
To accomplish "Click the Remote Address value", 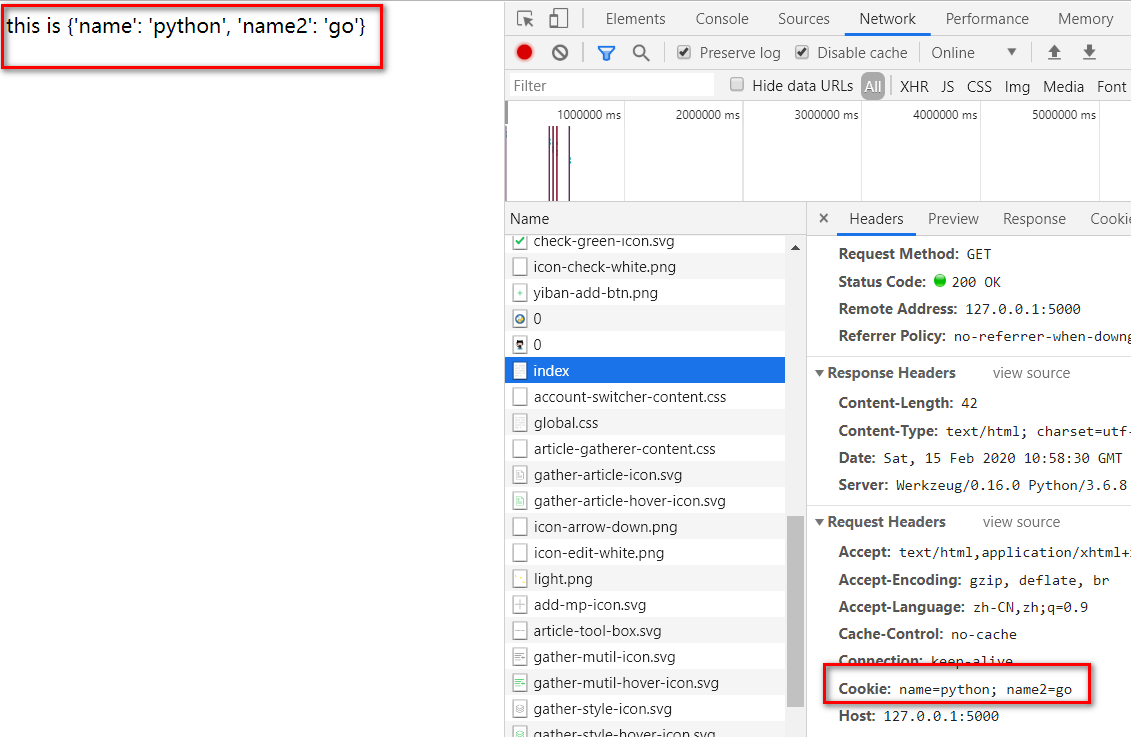I will pos(1022,309).
